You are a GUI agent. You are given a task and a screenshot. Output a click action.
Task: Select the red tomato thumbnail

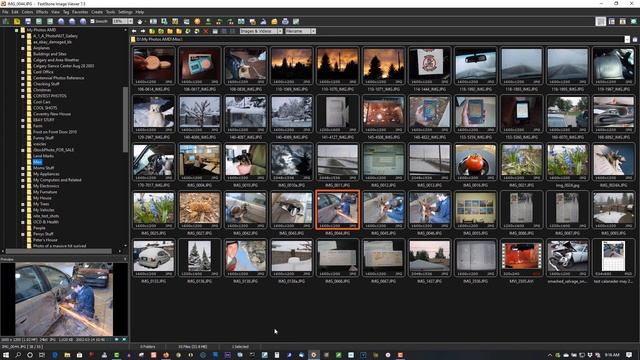click(476, 162)
